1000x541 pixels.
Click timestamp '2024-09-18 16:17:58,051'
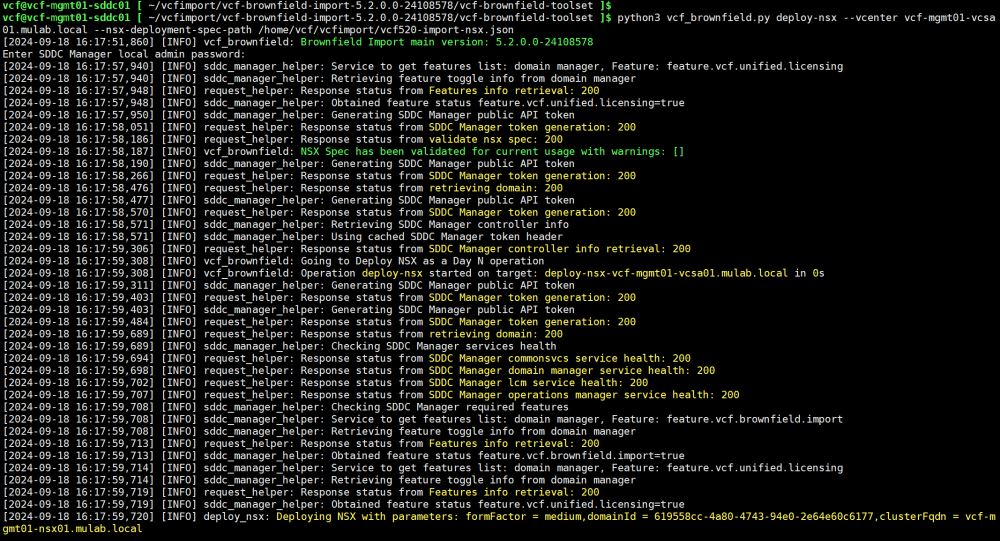click(78, 127)
